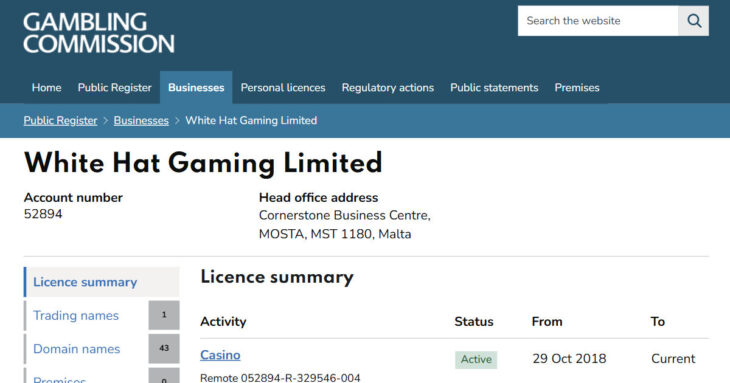
Task: Click the Head office address label
Action: 318,197
